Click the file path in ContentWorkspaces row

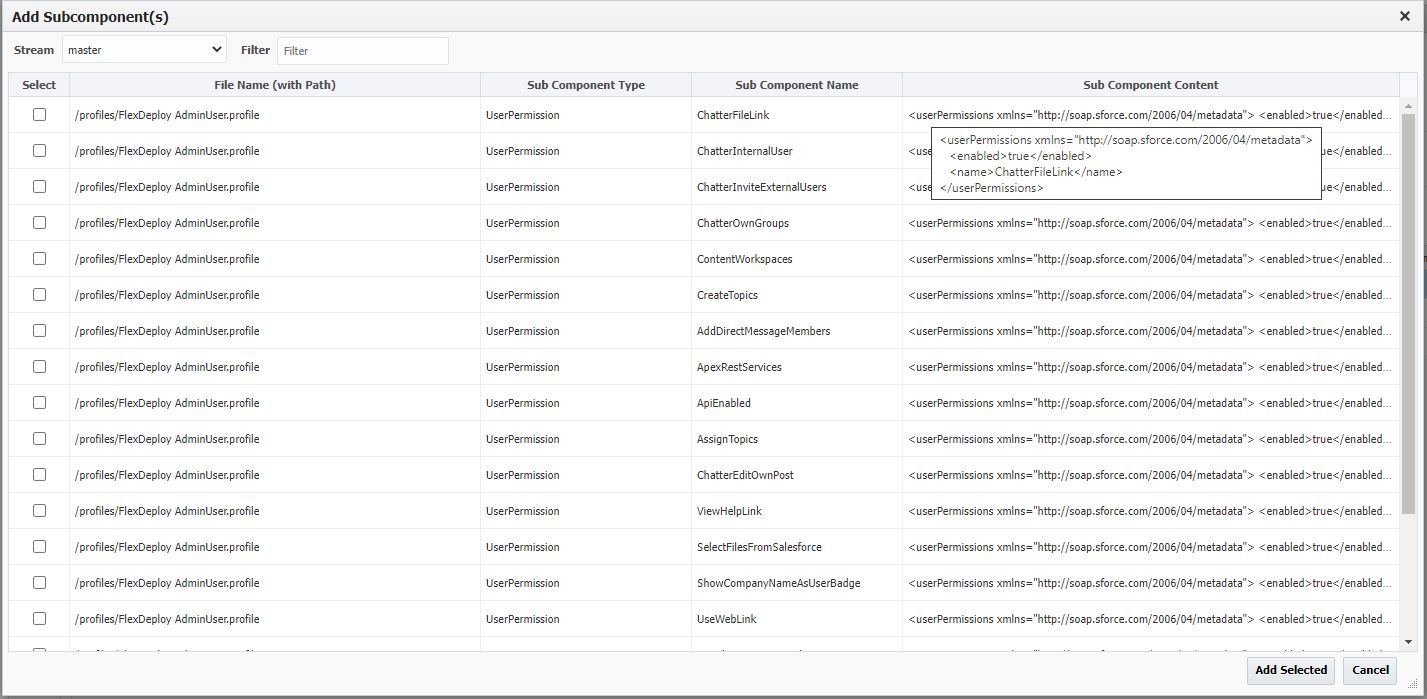pos(167,259)
